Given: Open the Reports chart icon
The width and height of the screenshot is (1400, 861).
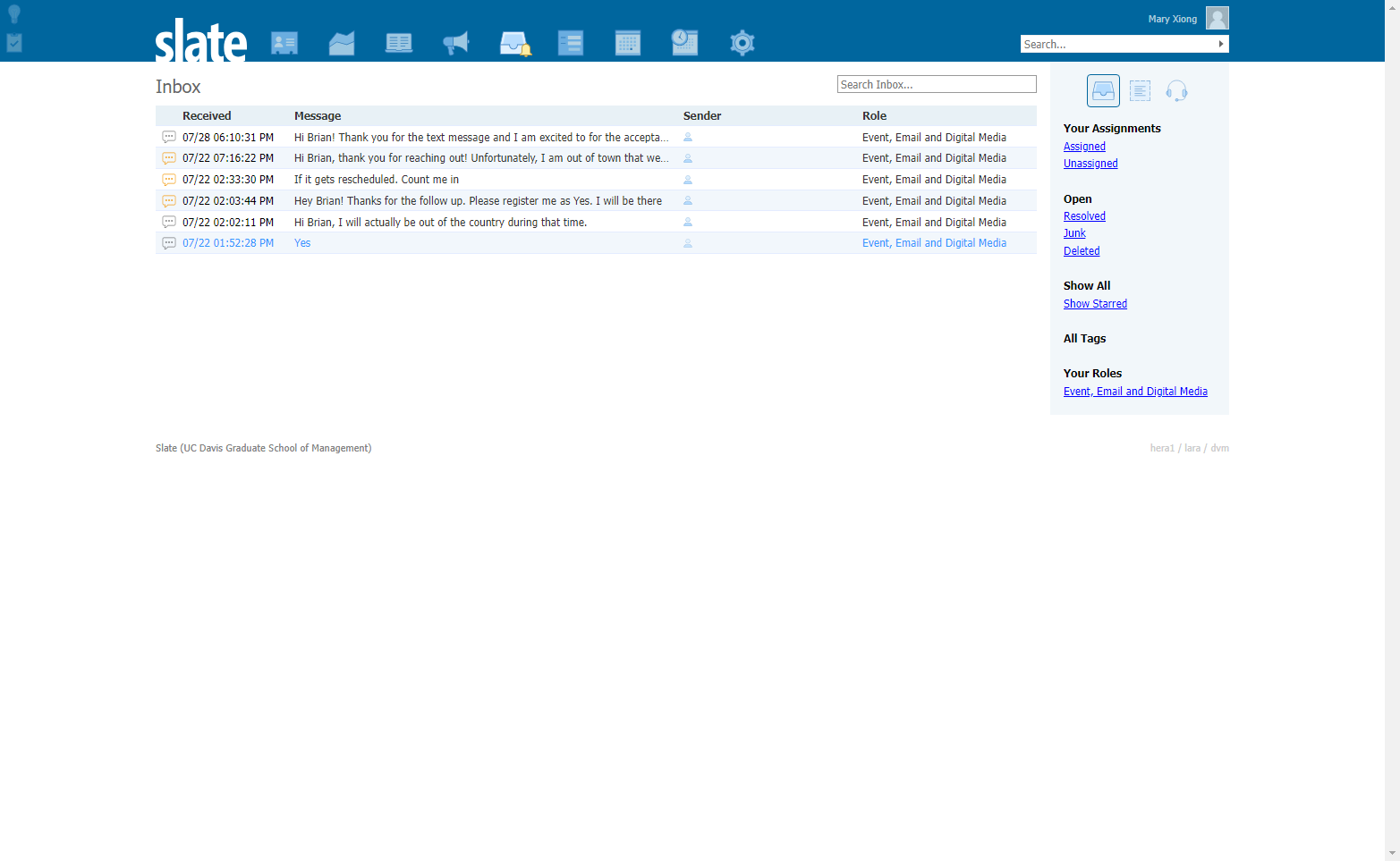Looking at the screenshot, I should (x=342, y=43).
